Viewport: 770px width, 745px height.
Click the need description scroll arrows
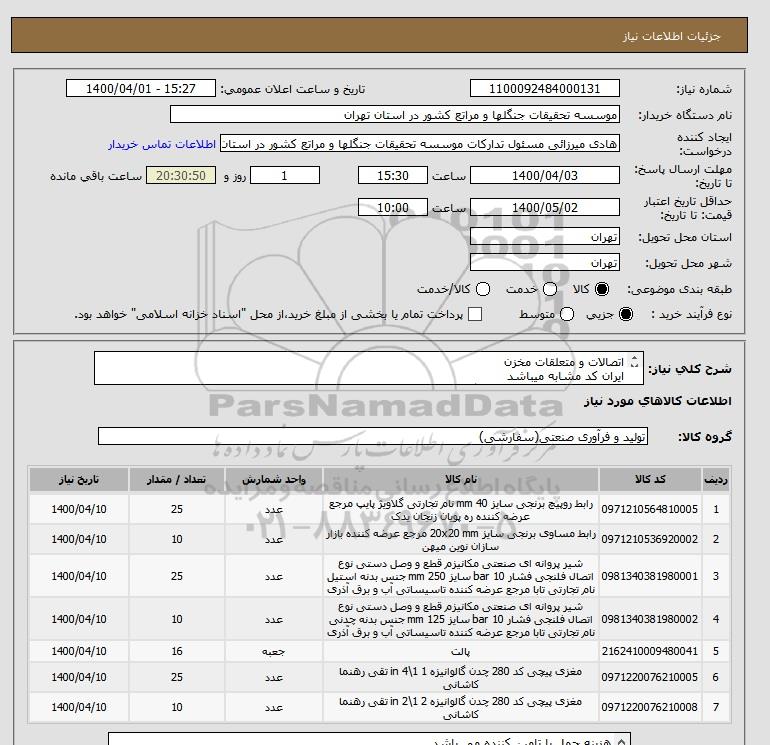[634, 361]
